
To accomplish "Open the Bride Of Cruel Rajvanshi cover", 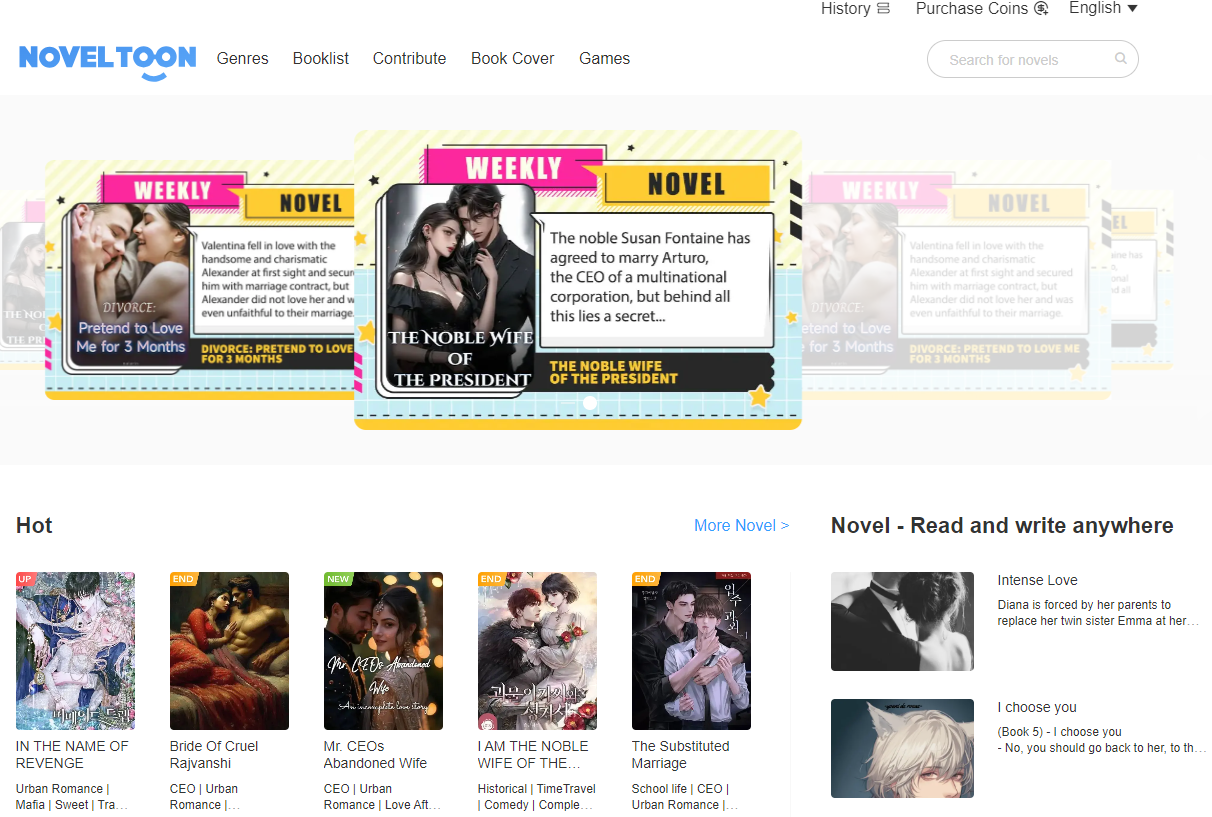I will click(230, 651).
